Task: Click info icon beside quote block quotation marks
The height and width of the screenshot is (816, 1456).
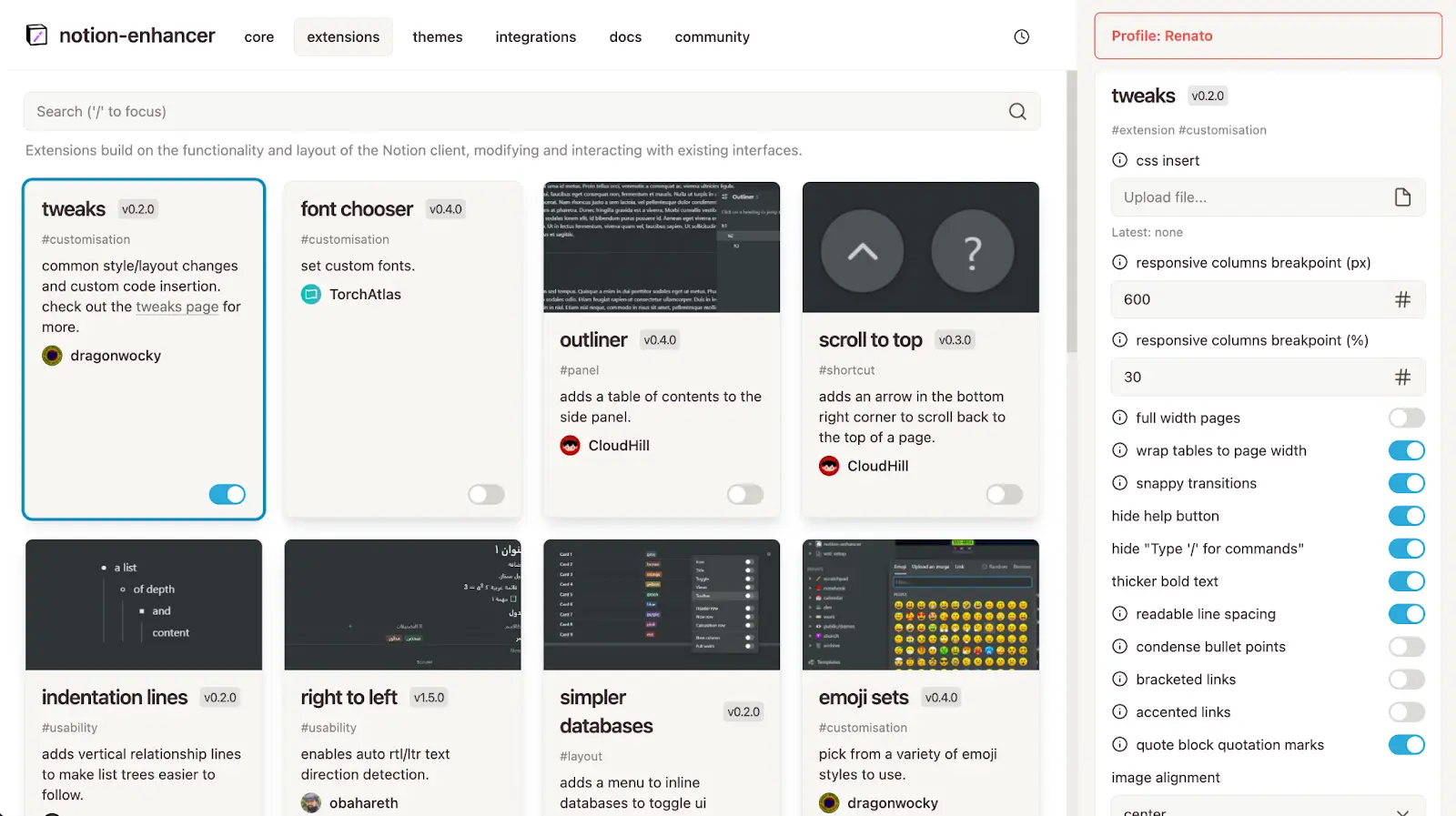Action: tap(1119, 745)
